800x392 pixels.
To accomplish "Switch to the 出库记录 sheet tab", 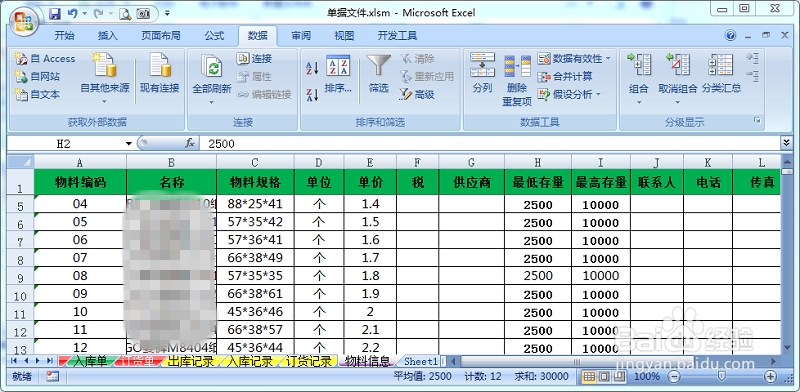I will [x=190, y=361].
